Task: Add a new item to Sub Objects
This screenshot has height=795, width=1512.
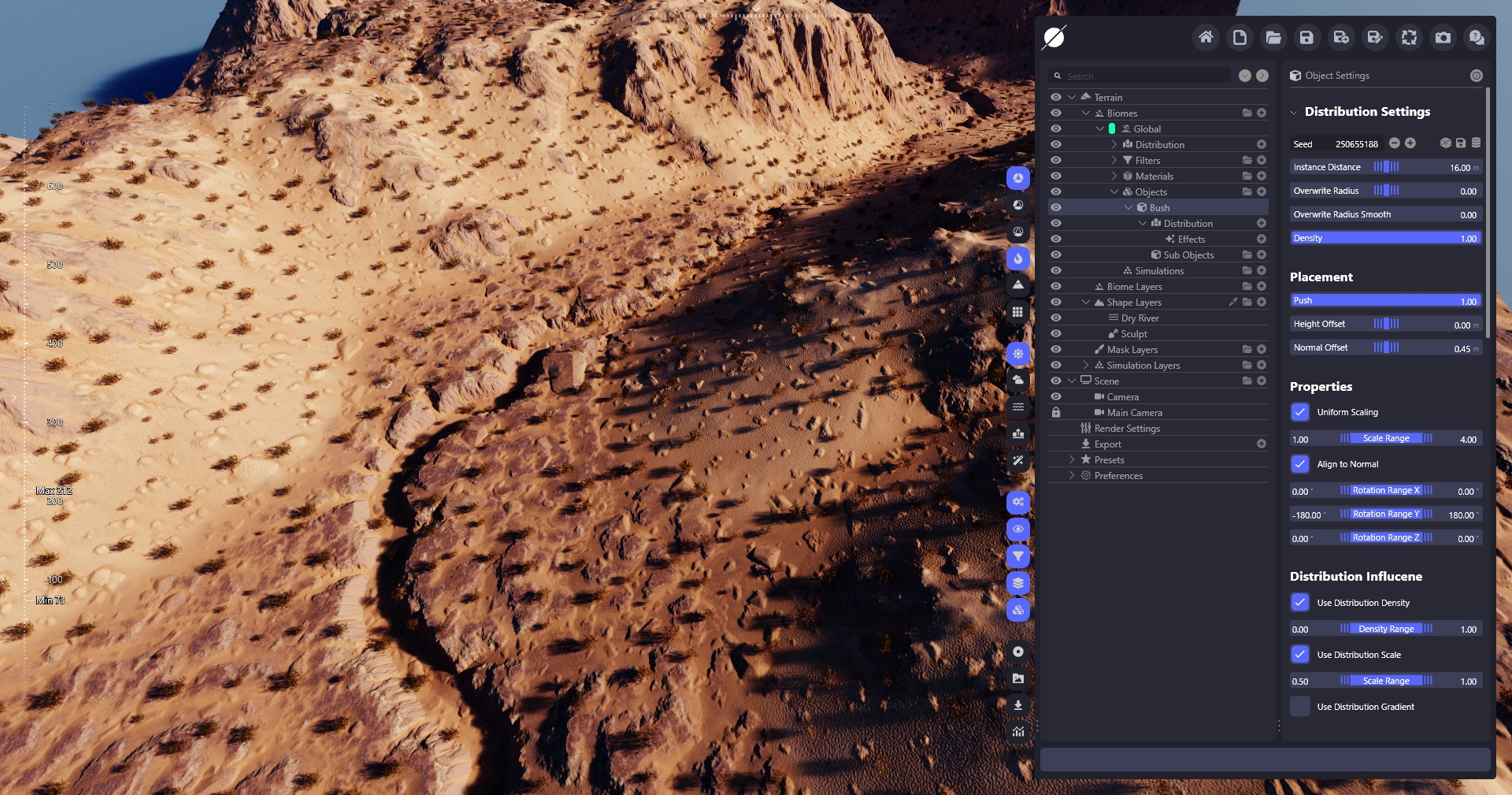Action: coord(1262,255)
